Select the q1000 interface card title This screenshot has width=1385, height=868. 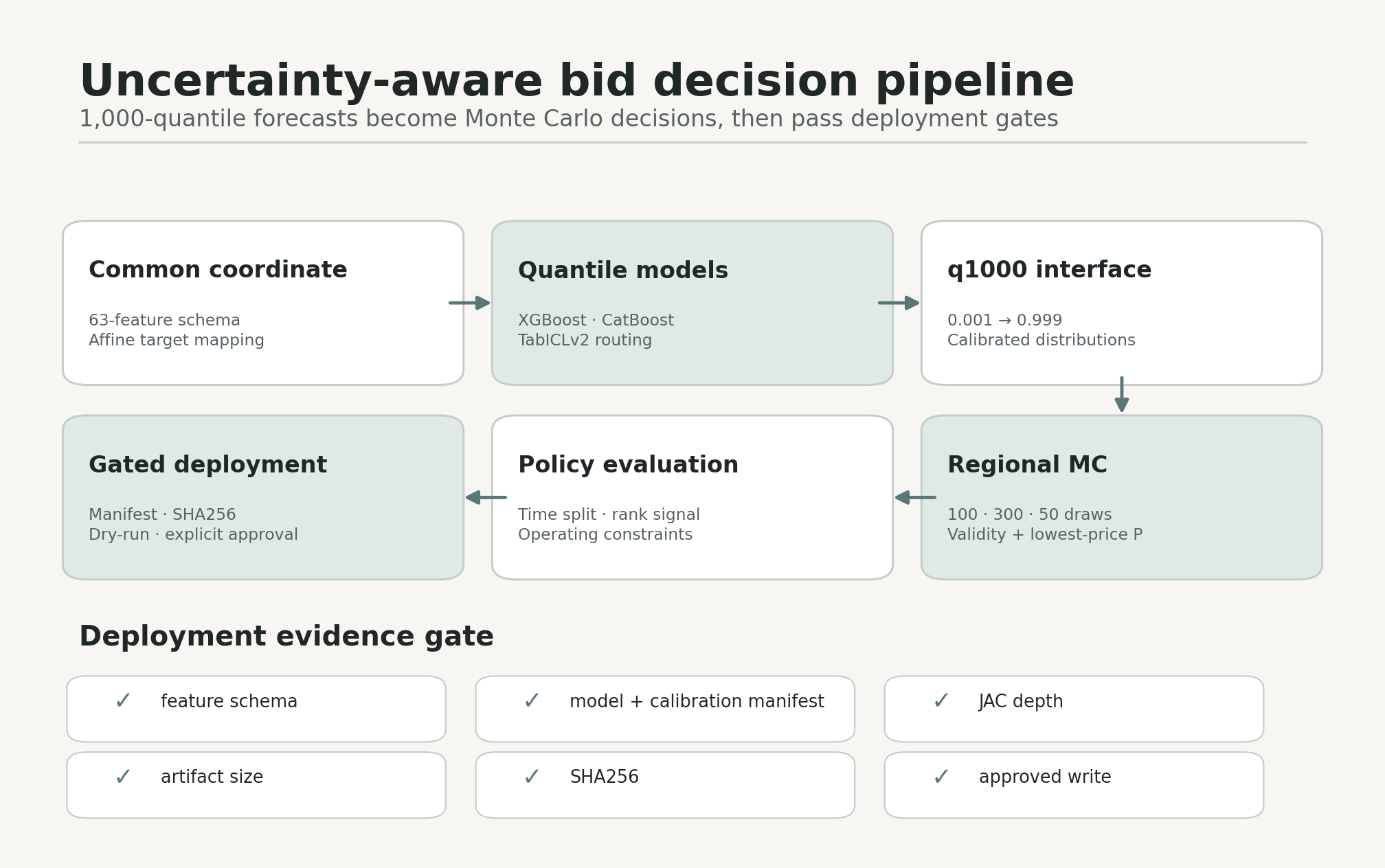[x=1049, y=271]
